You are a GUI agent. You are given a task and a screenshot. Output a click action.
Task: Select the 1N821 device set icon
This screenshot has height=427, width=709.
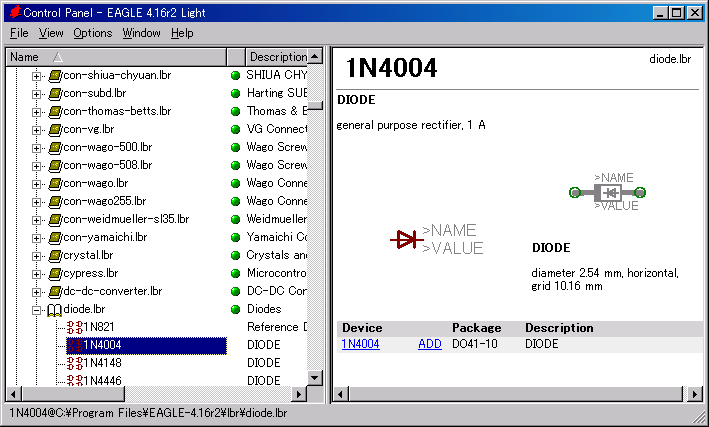click(x=75, y=327)
